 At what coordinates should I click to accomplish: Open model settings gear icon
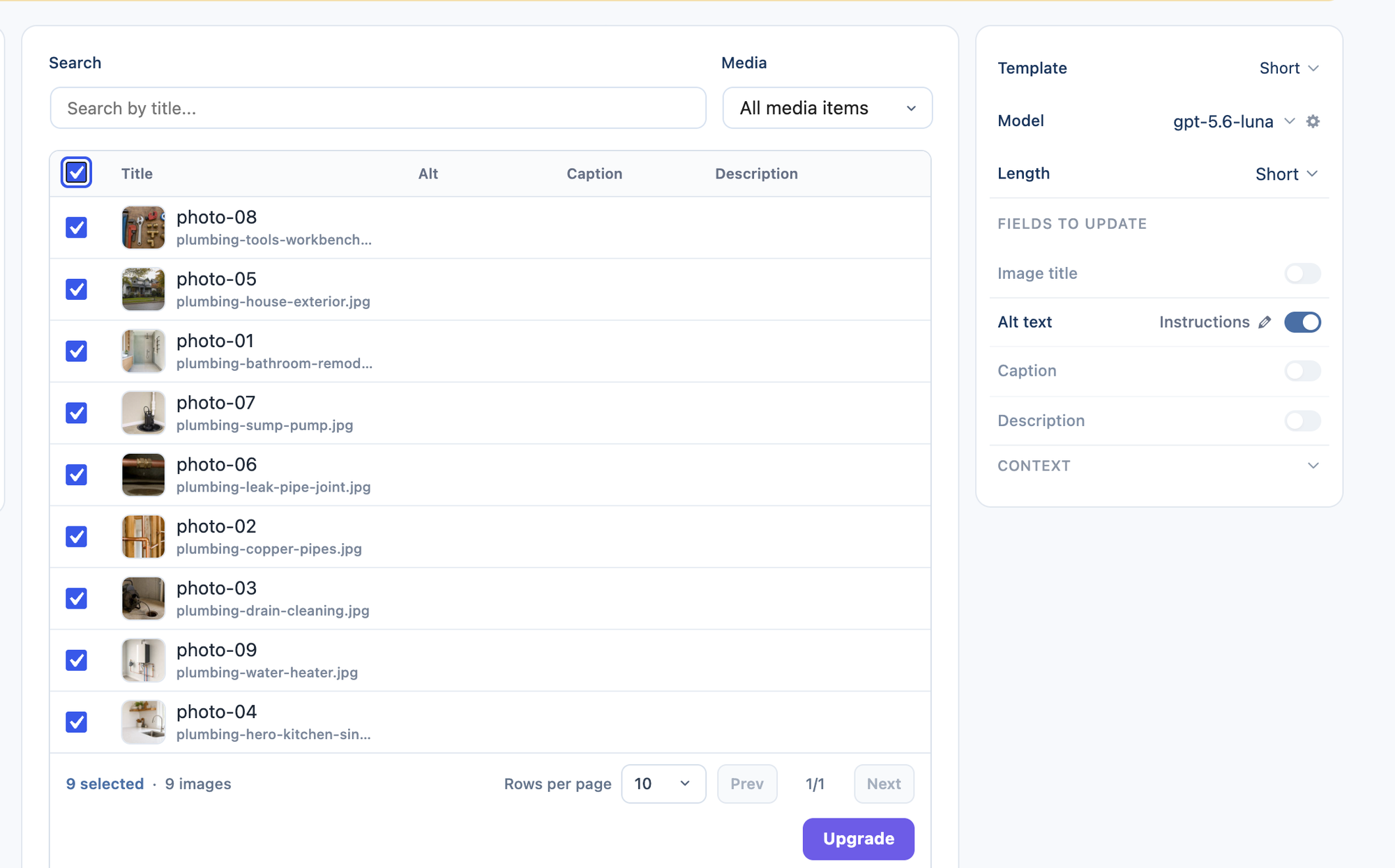[x=1313, y=121]
